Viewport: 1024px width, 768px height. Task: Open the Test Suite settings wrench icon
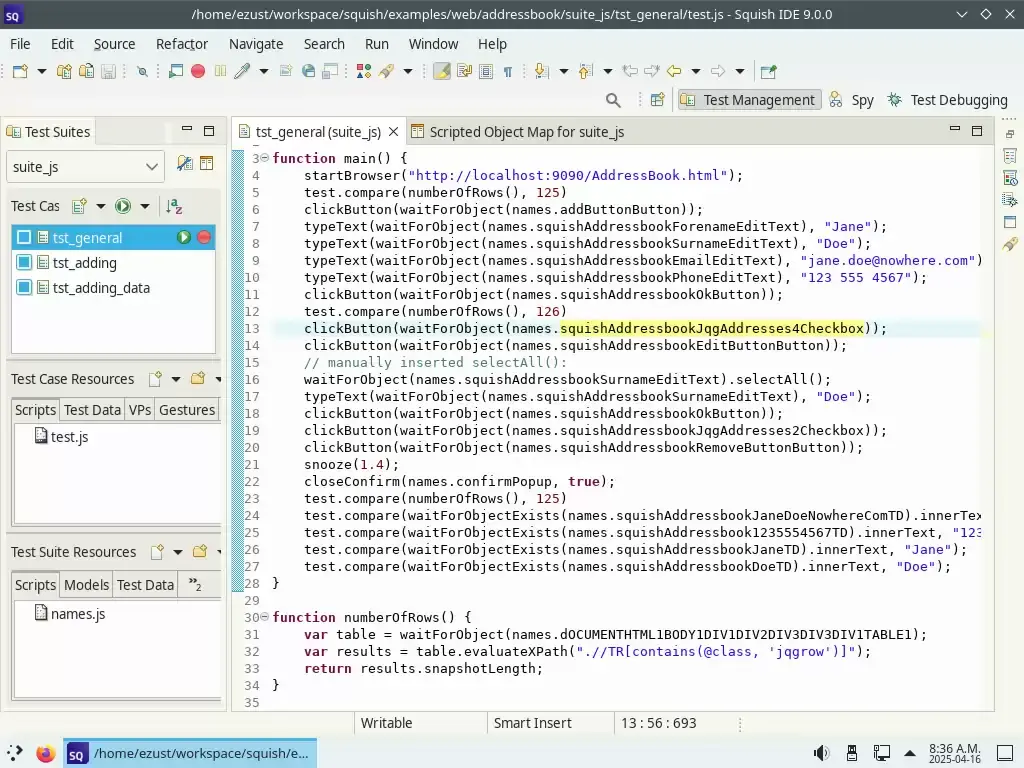185,163
